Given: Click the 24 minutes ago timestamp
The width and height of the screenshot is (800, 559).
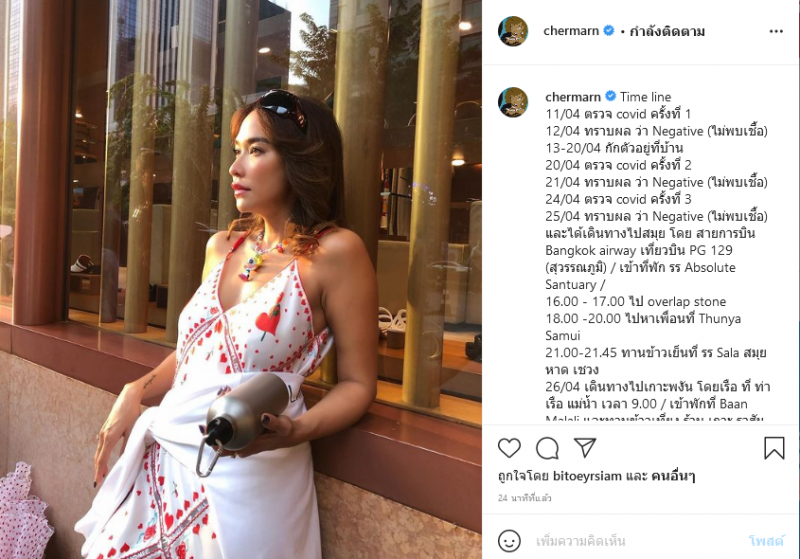Looking at the screenshot, I should [x=524, y=498].
